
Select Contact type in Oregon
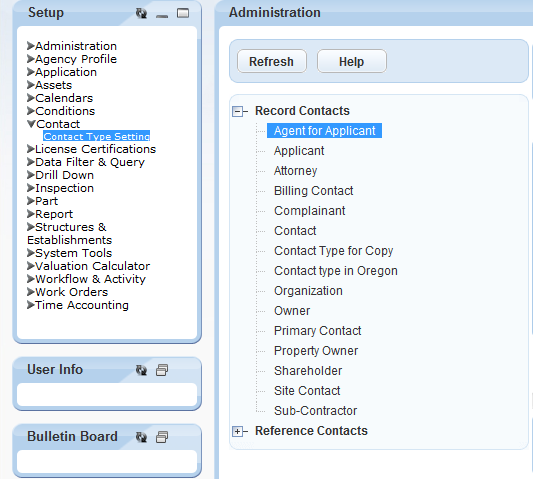point(336,271)
